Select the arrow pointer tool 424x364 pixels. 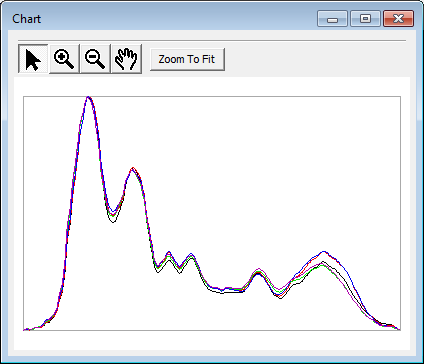tap(33, 59)
